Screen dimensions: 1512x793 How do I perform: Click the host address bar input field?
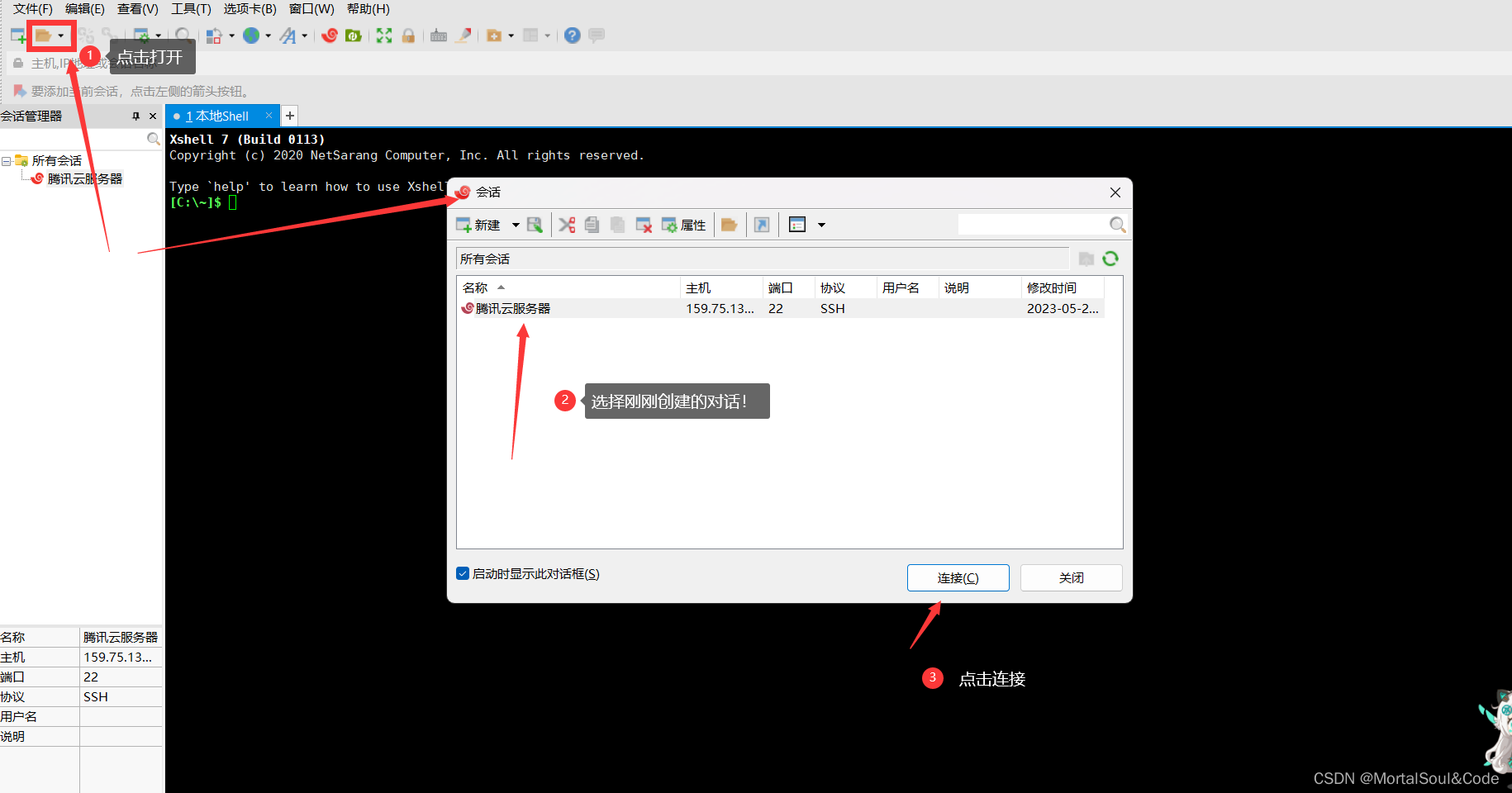[x=760, y=64]
